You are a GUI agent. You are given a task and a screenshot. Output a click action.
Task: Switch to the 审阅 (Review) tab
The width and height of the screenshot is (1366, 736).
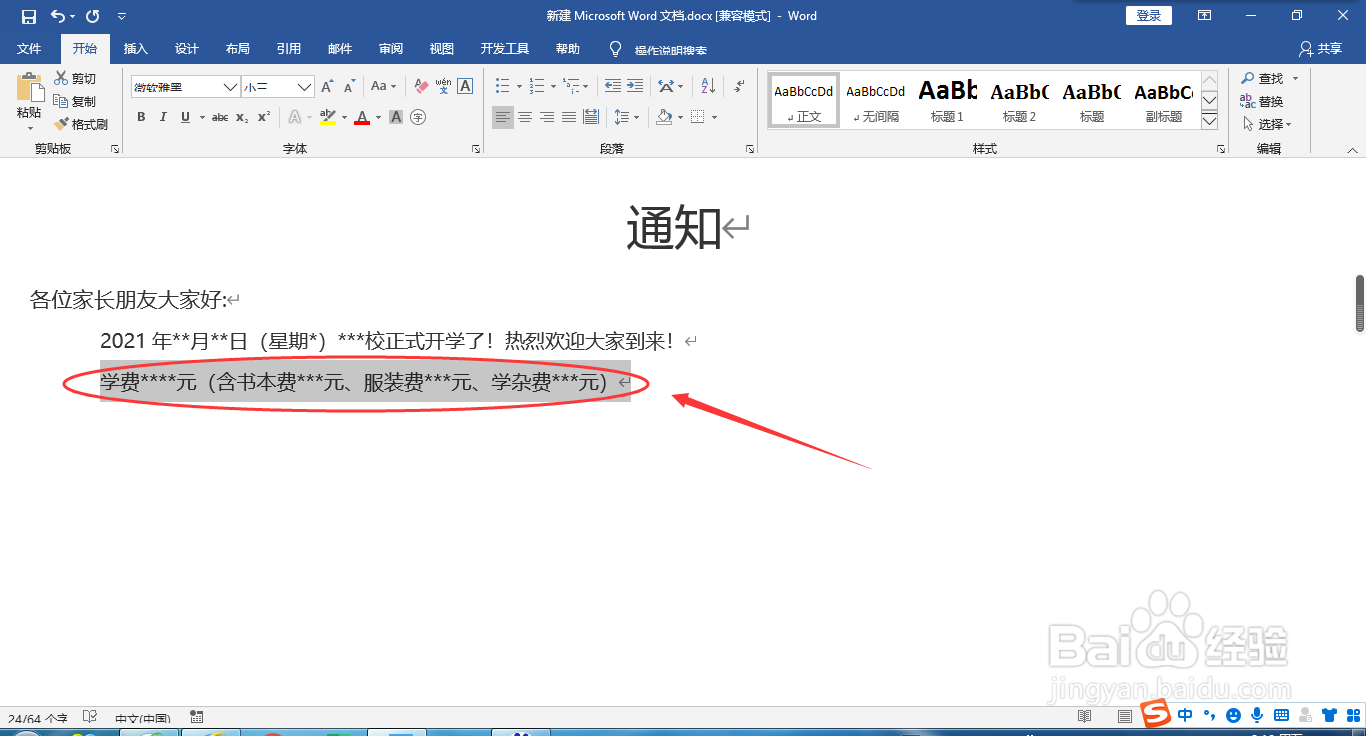click(x=391, y=49)
